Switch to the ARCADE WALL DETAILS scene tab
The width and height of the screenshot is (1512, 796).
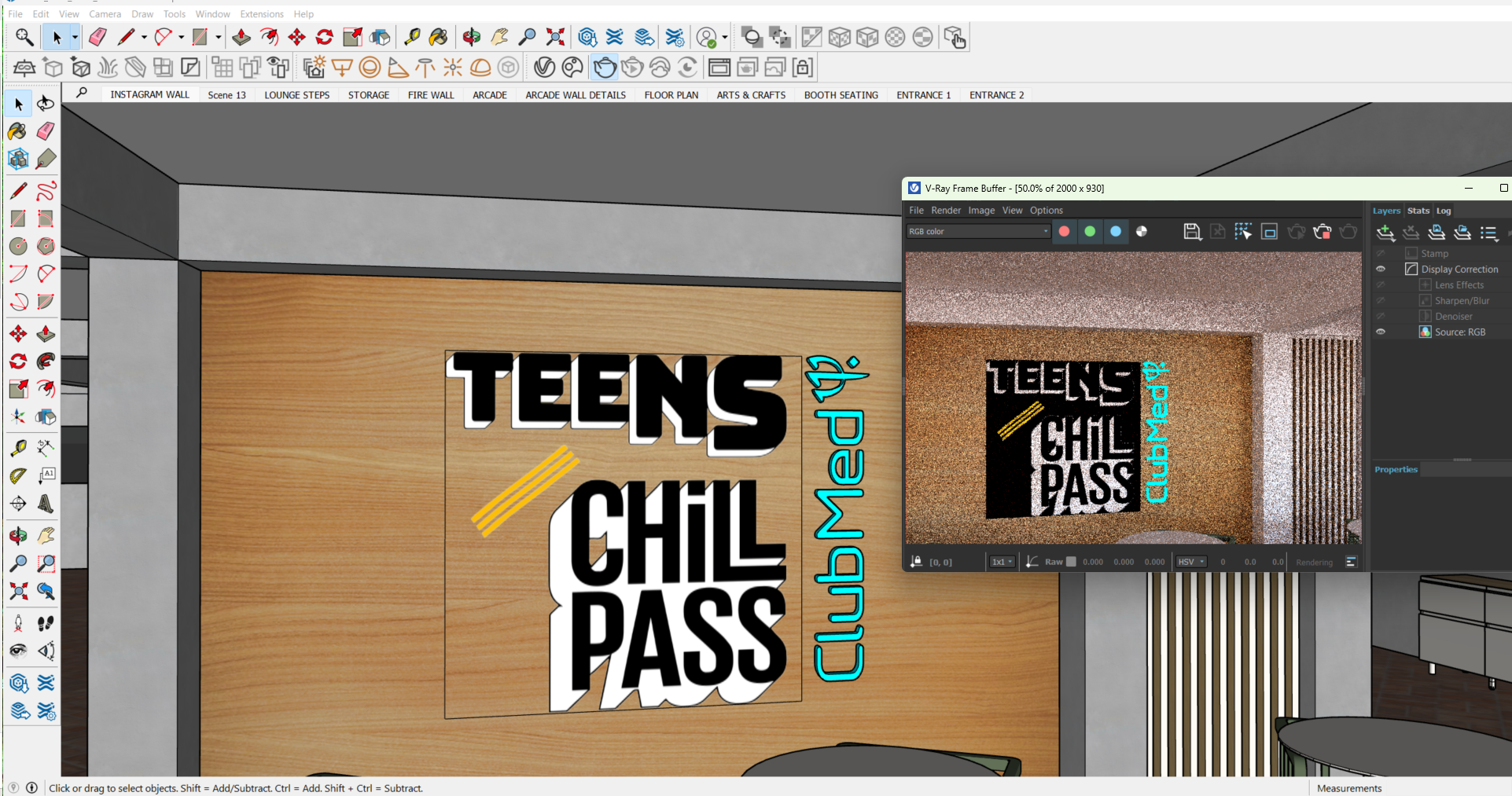tap(576, 95)
